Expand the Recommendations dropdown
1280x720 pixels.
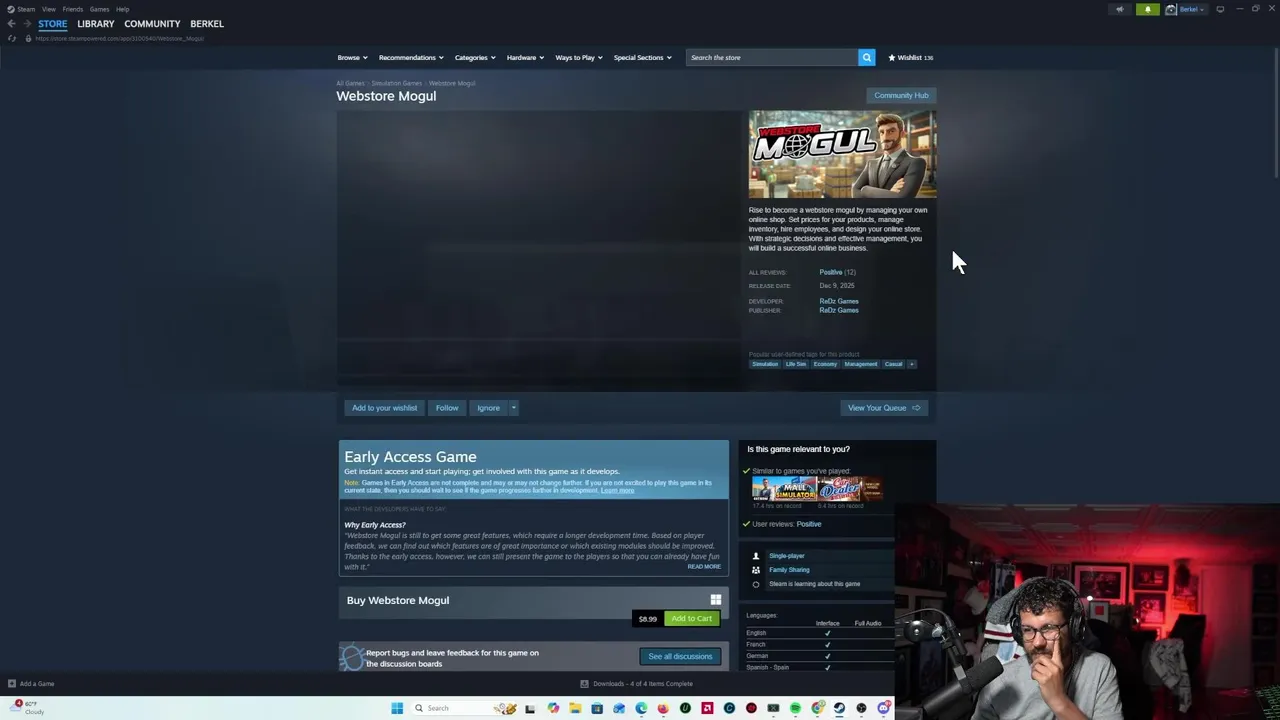pos(411,57)
